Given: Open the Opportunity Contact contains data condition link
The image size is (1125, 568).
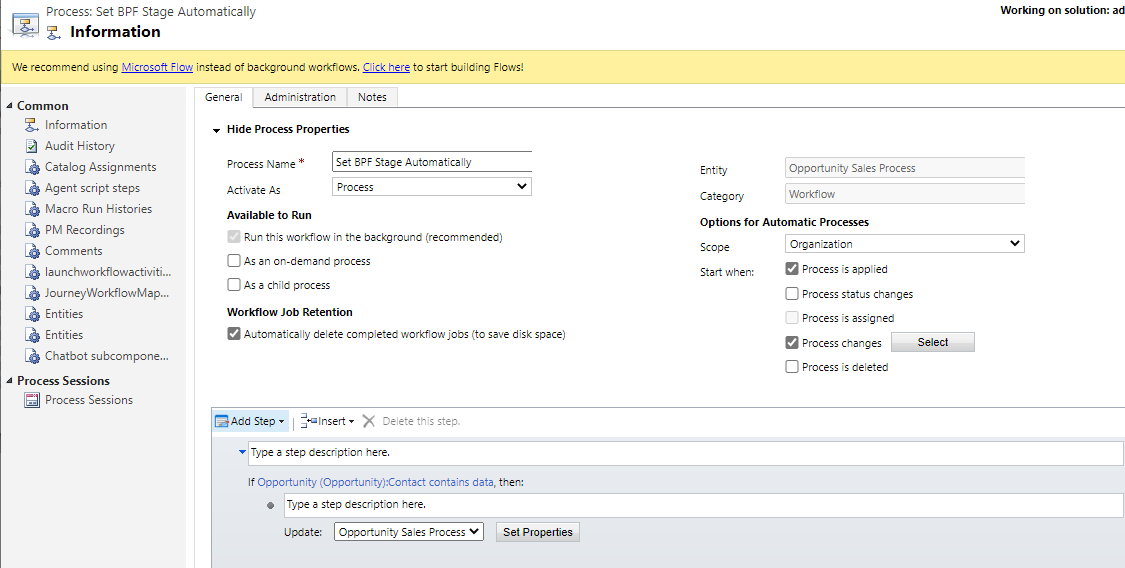Looking at the screenshot, I should (375, 482).
